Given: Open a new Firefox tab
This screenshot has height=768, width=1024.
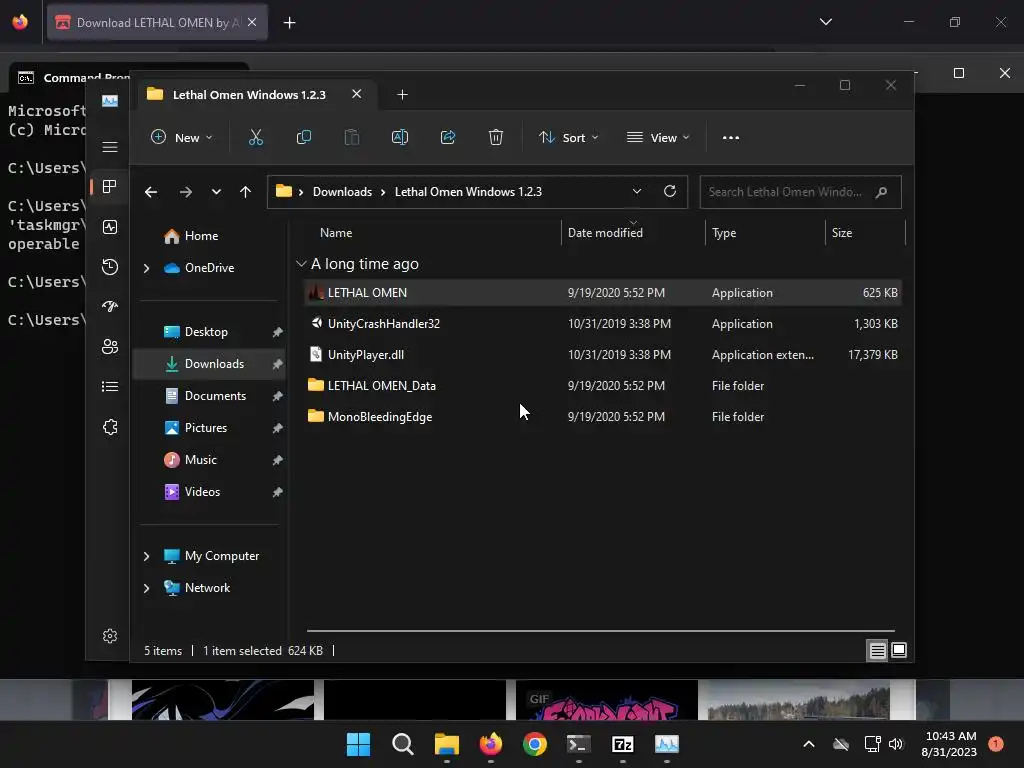Looking at the screenshot, I should [x=289, y=23].
